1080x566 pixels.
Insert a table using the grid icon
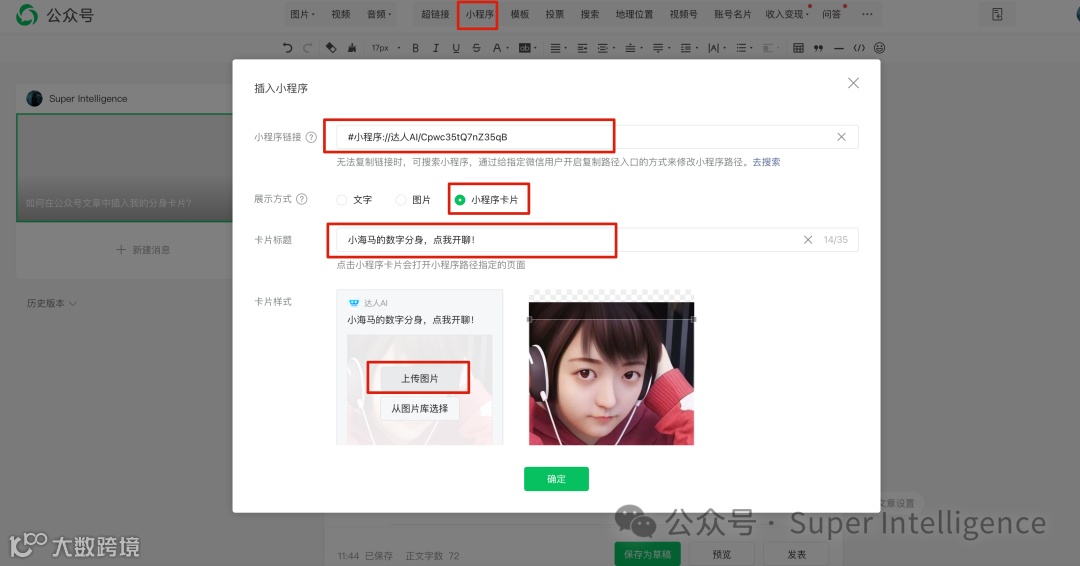point(798,48)
